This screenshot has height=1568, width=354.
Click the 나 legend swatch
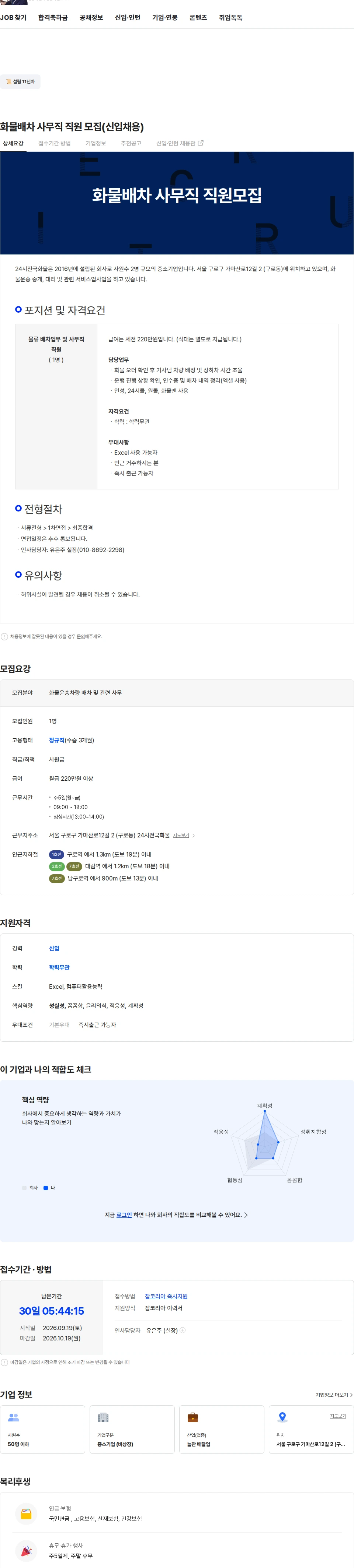[46, 1188]
